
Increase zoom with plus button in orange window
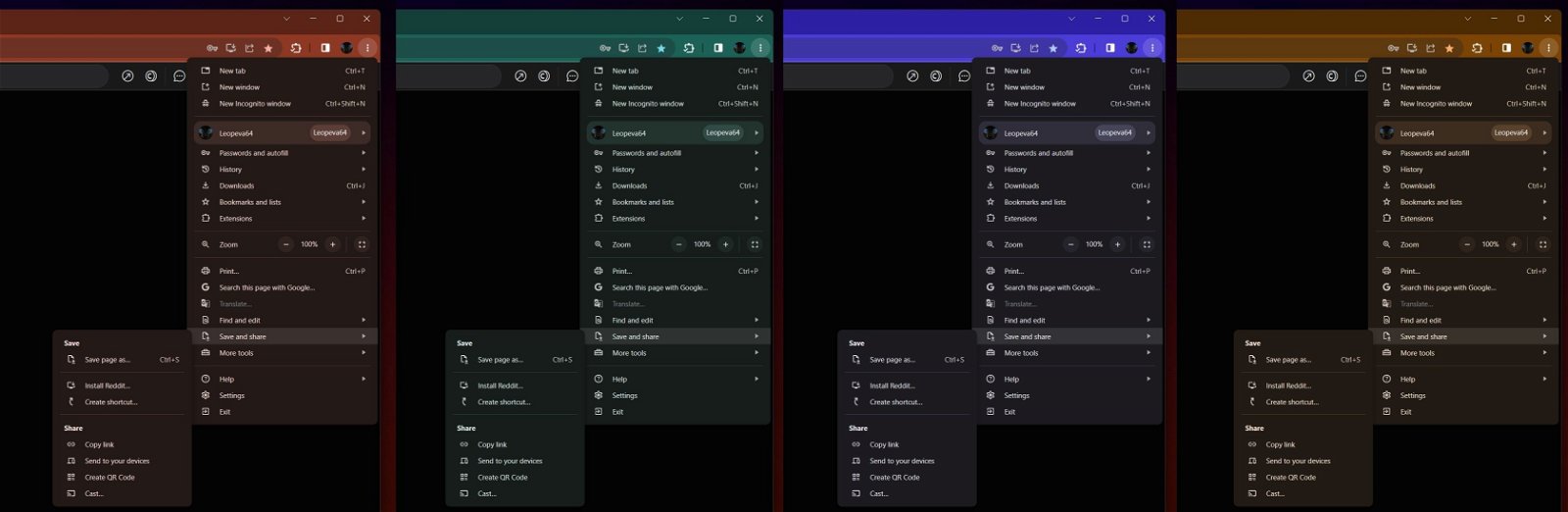1513,244
